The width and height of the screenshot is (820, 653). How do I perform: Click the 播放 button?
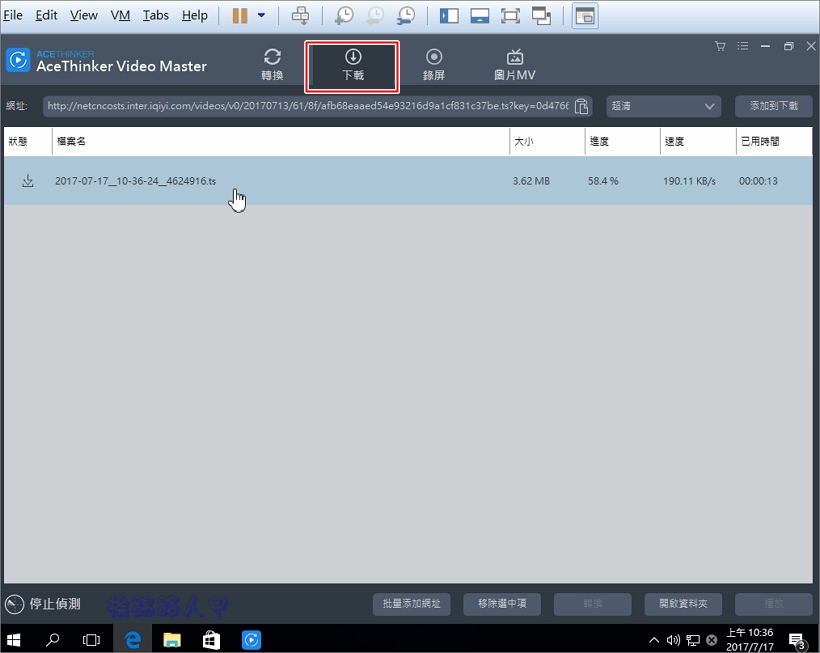point(773,604)
